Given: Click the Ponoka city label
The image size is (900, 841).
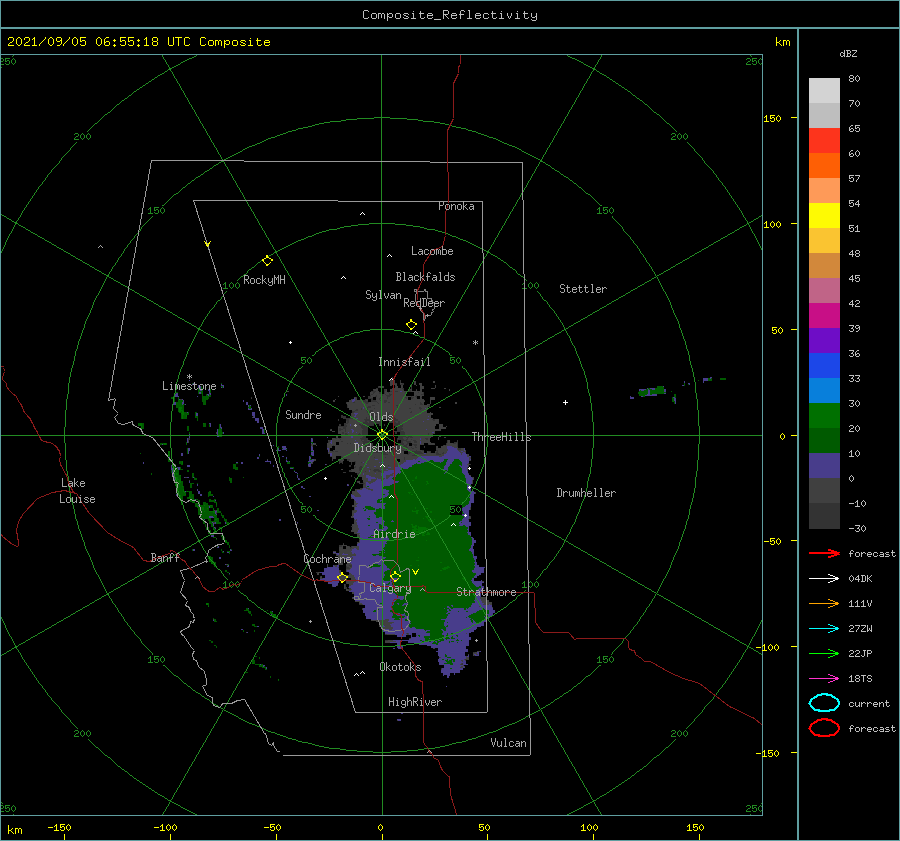Looking at the screenshot, I should 456,206.
